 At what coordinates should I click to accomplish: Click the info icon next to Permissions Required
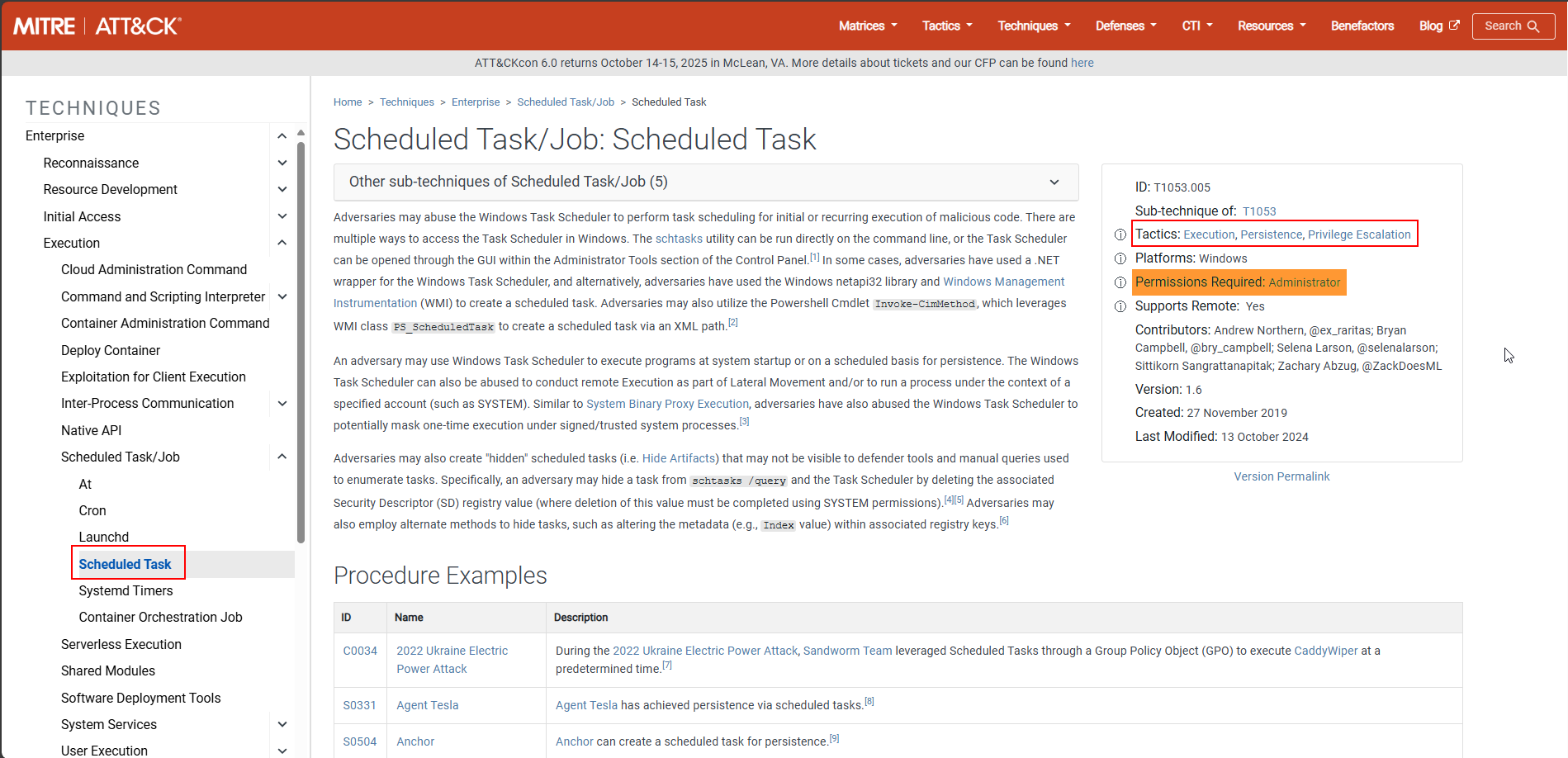(1120, 282)
